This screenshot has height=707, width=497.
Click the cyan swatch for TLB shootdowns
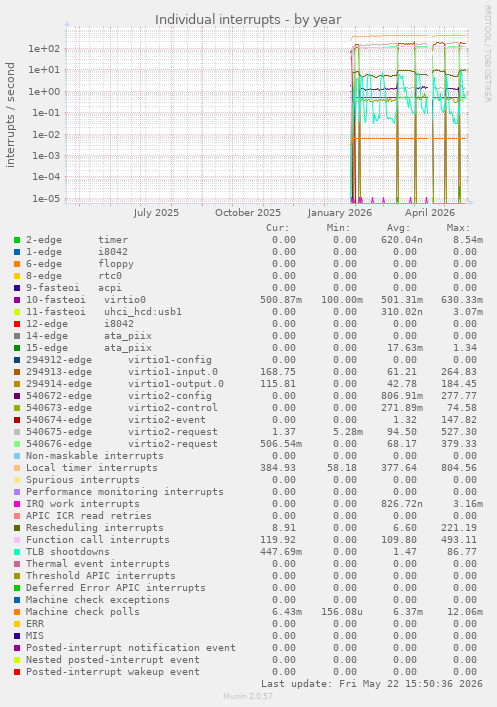tap(17, 552)
